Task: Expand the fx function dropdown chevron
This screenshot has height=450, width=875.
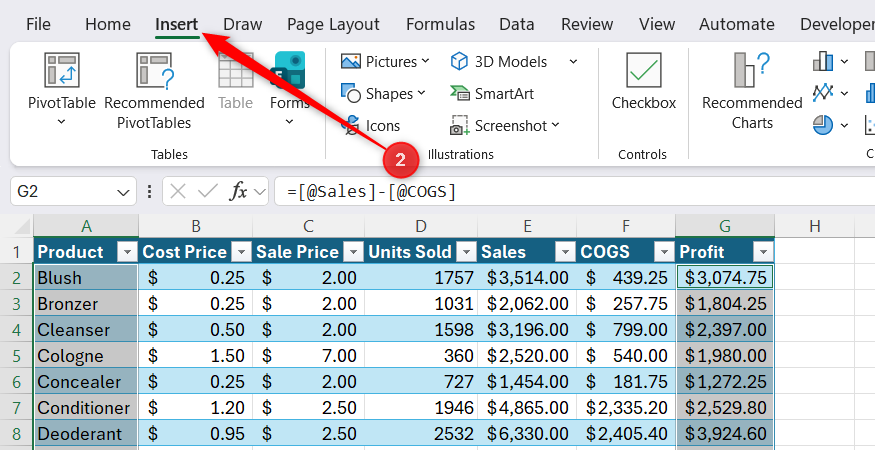Action: 259,192
